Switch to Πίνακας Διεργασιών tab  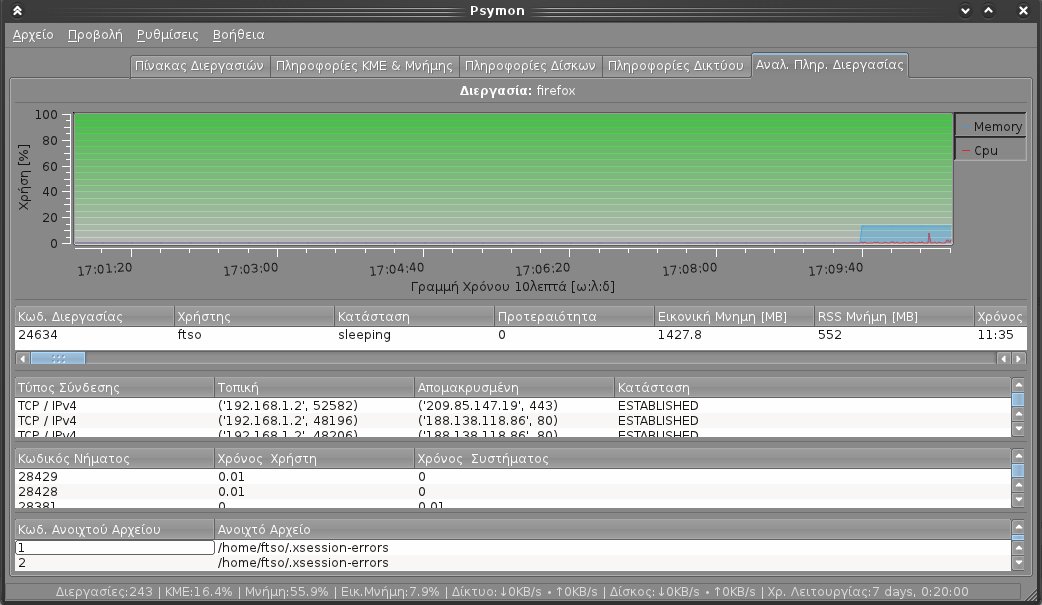point(199,66)
